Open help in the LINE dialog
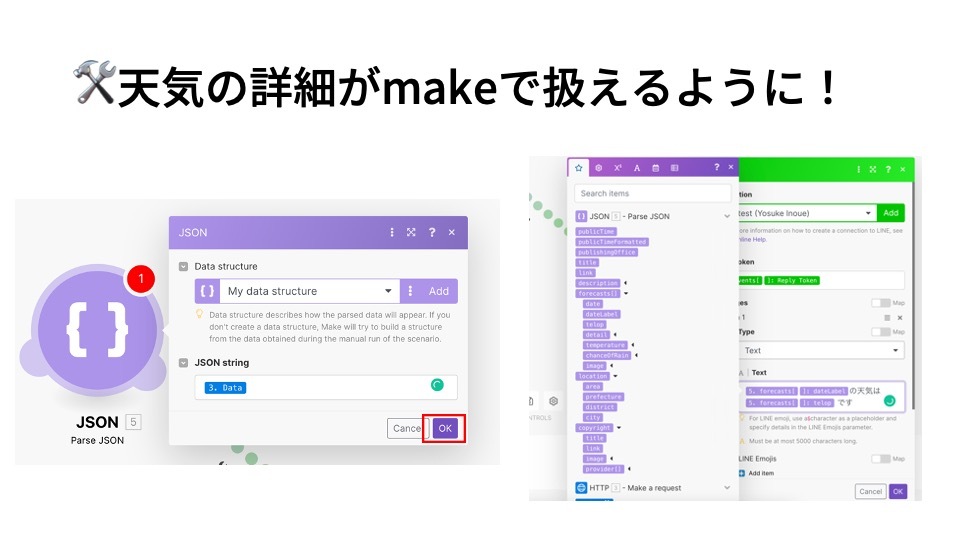The width and height of the screenshot is (960, 540). (x=887, y=169)
